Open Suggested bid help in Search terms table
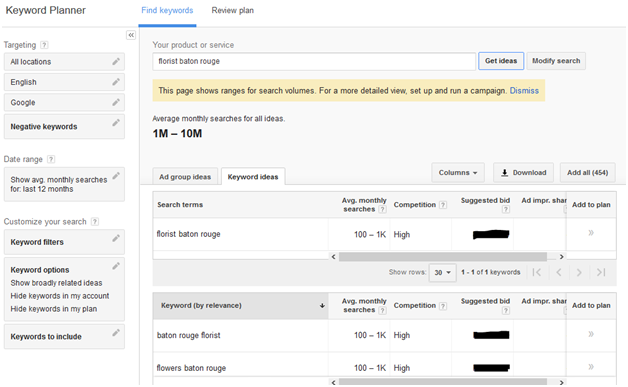The width and height of the screenshot is (628, 387). [506, 209]
